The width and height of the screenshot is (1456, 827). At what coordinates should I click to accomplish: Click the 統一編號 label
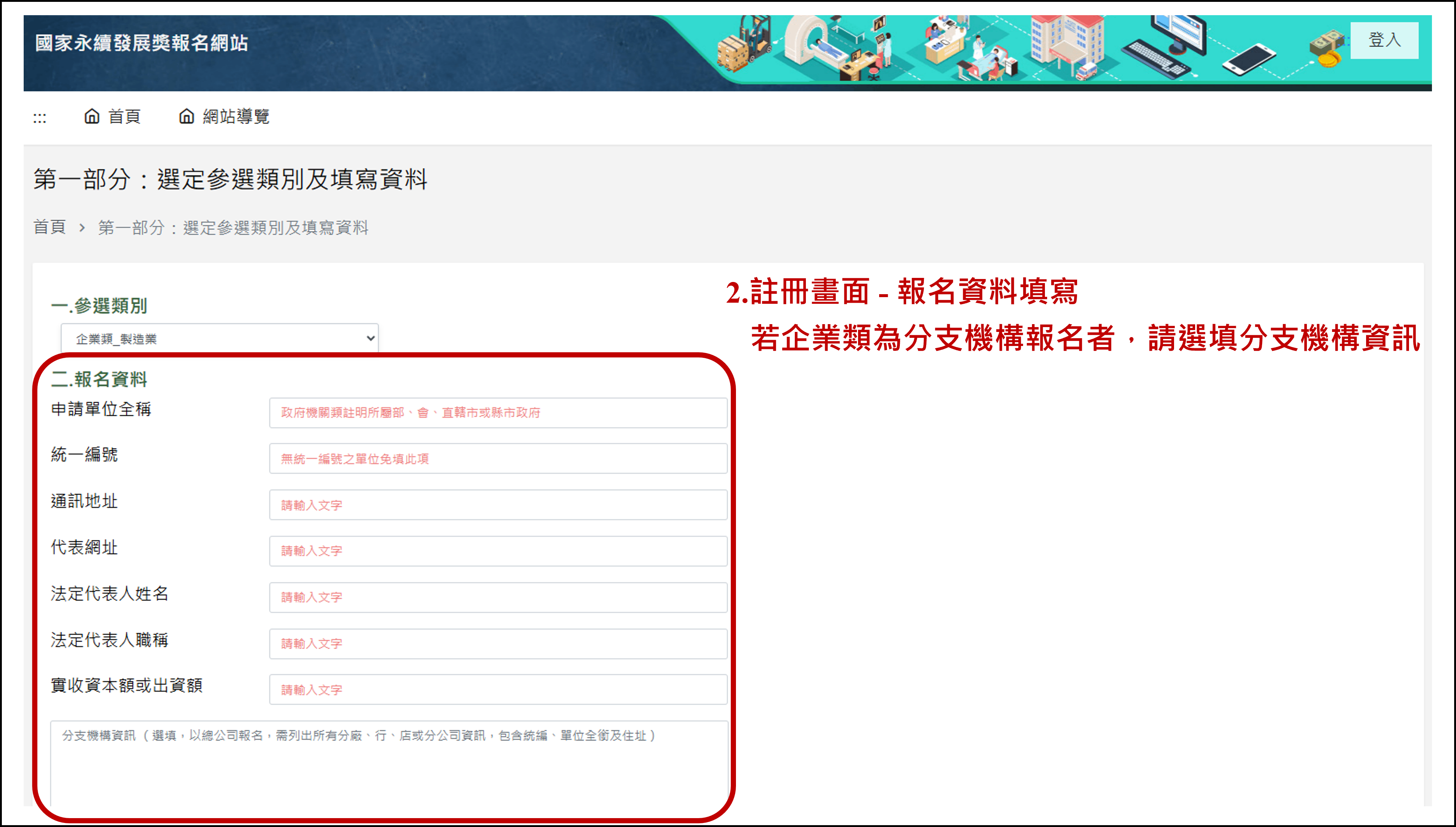(x=84, y=454)
